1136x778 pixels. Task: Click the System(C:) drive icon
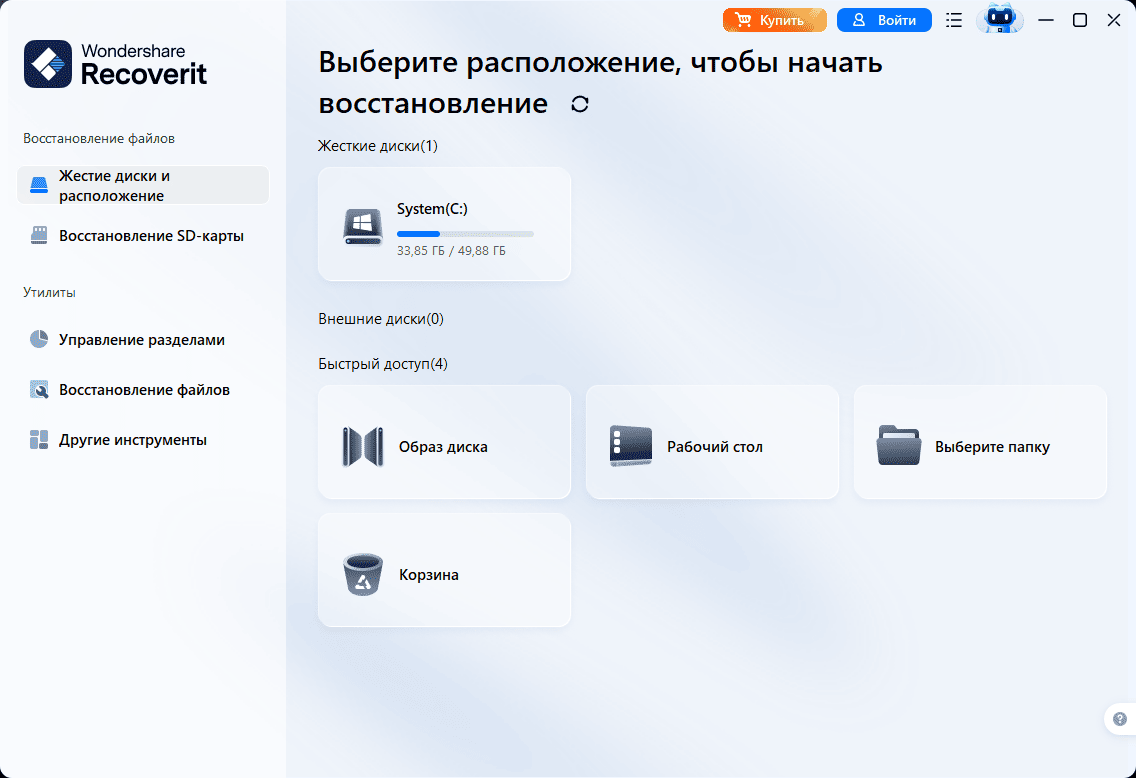(x=363, y=226)
